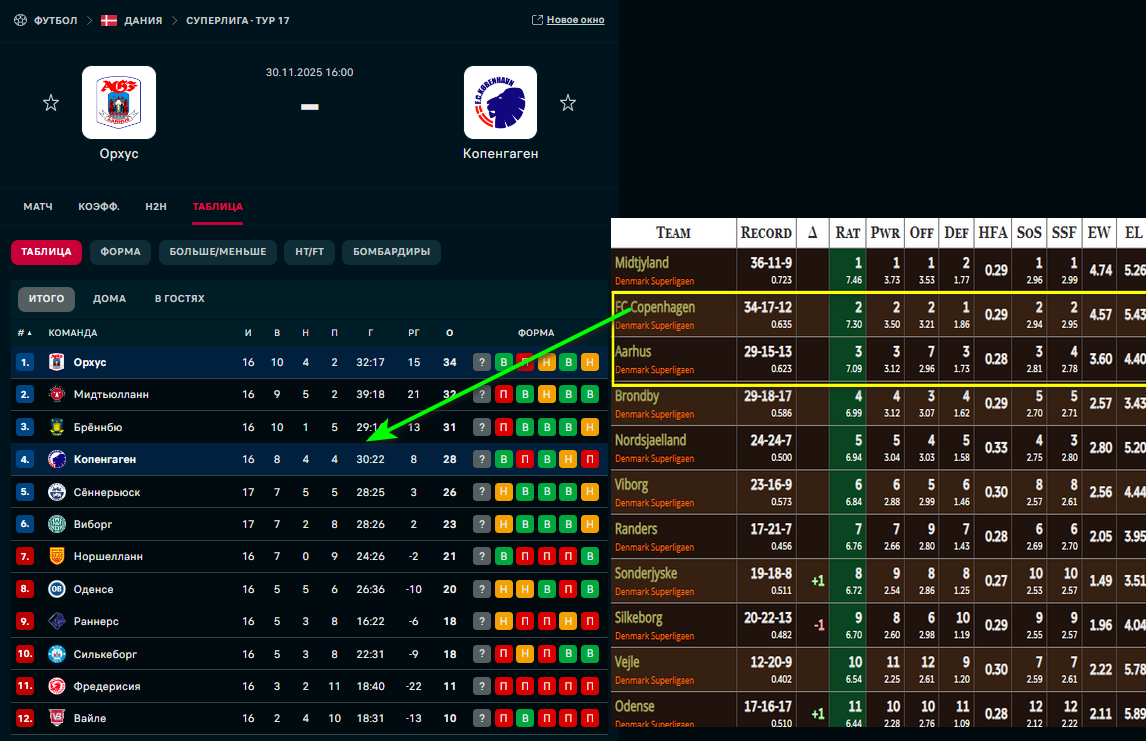Click the Viborg team logo in standings
Screen dimensions: 1146x741
[57, 524]
